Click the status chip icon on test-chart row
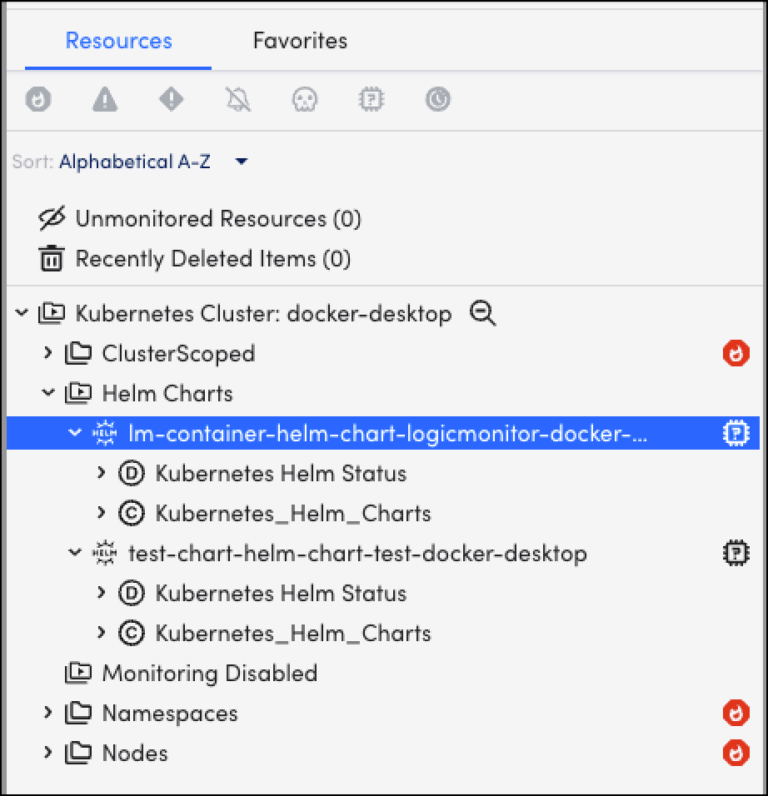The width and height of the screenshot is (768, 796). pyautogui.click(x=736, y=553)
